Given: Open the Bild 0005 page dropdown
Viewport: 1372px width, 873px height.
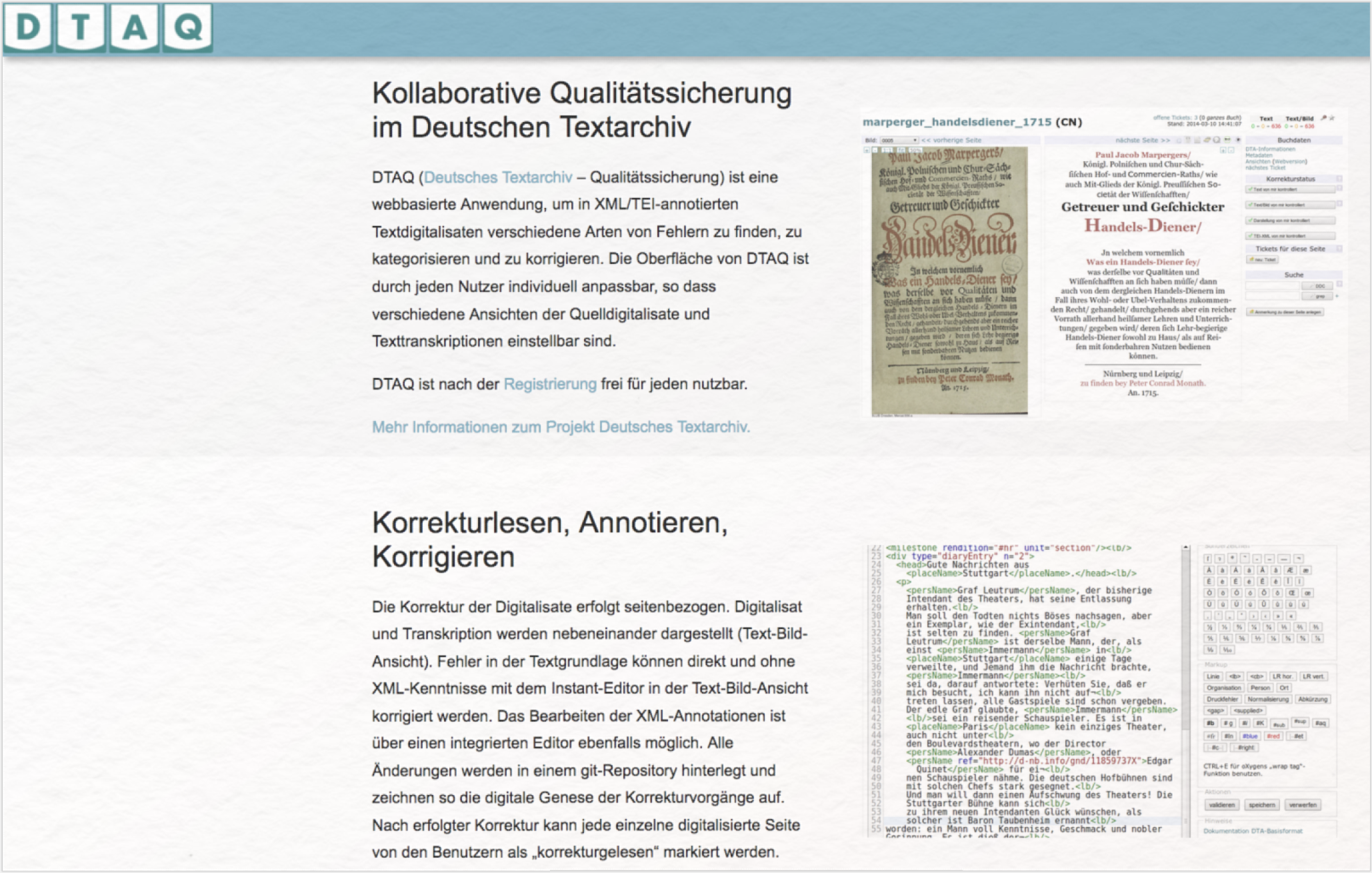Looking at the screenshot, I should tap(899, 140).
